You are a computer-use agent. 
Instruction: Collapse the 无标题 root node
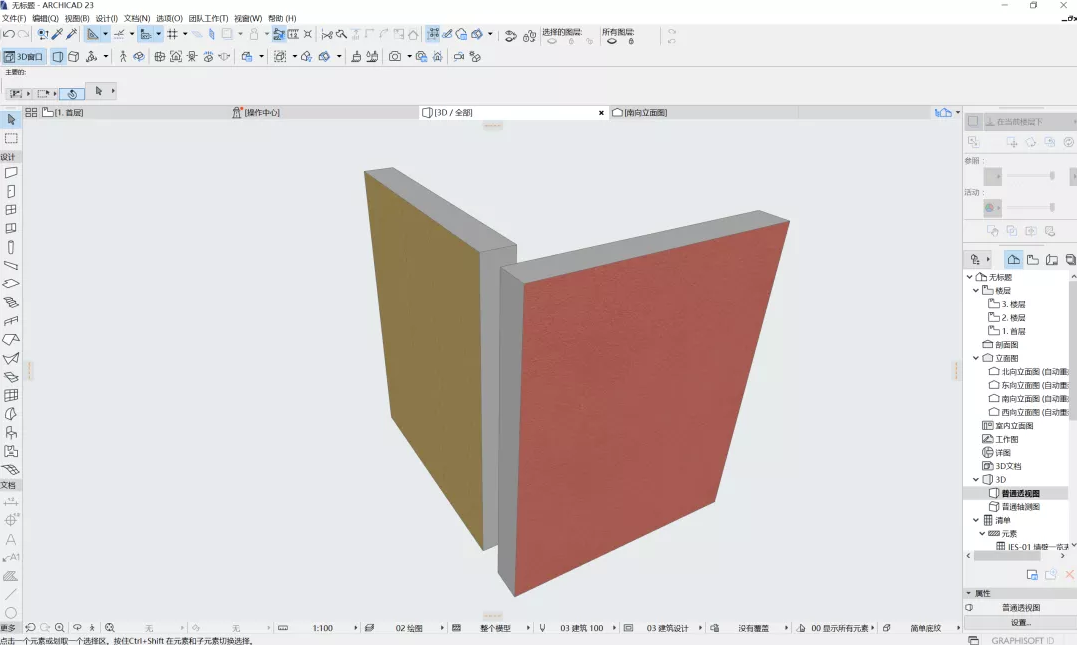pos(970,277)
